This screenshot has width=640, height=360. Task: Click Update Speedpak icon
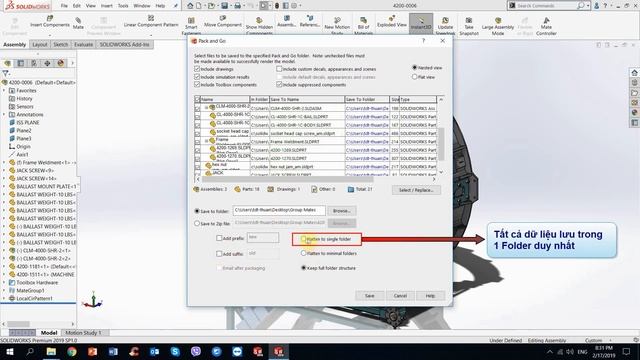tap(445, 20)
